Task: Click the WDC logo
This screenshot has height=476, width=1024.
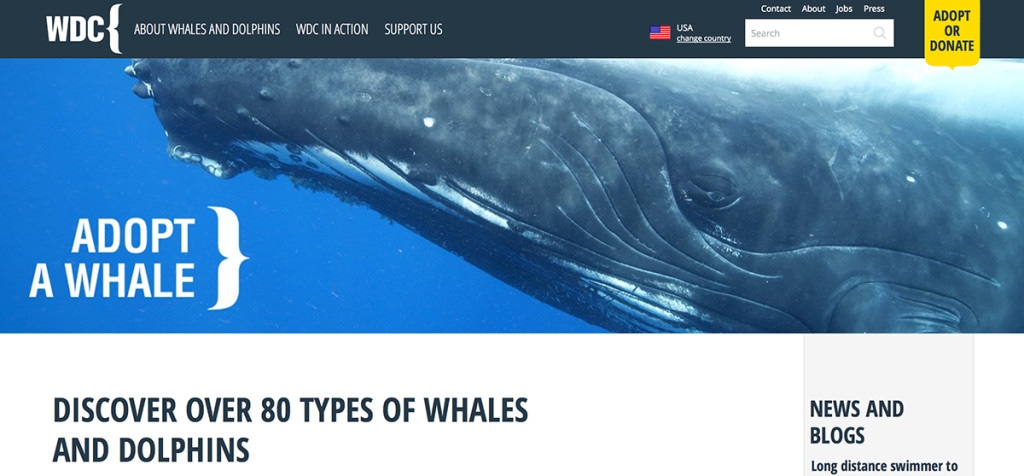Action: point(84,29)
